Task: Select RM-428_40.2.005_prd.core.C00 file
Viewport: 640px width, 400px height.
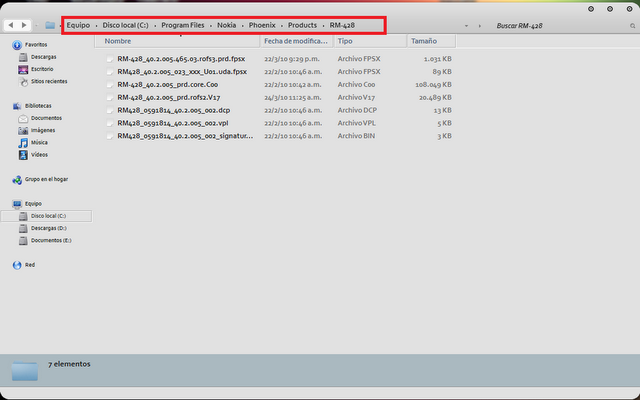Action: (x=168, y=85)
